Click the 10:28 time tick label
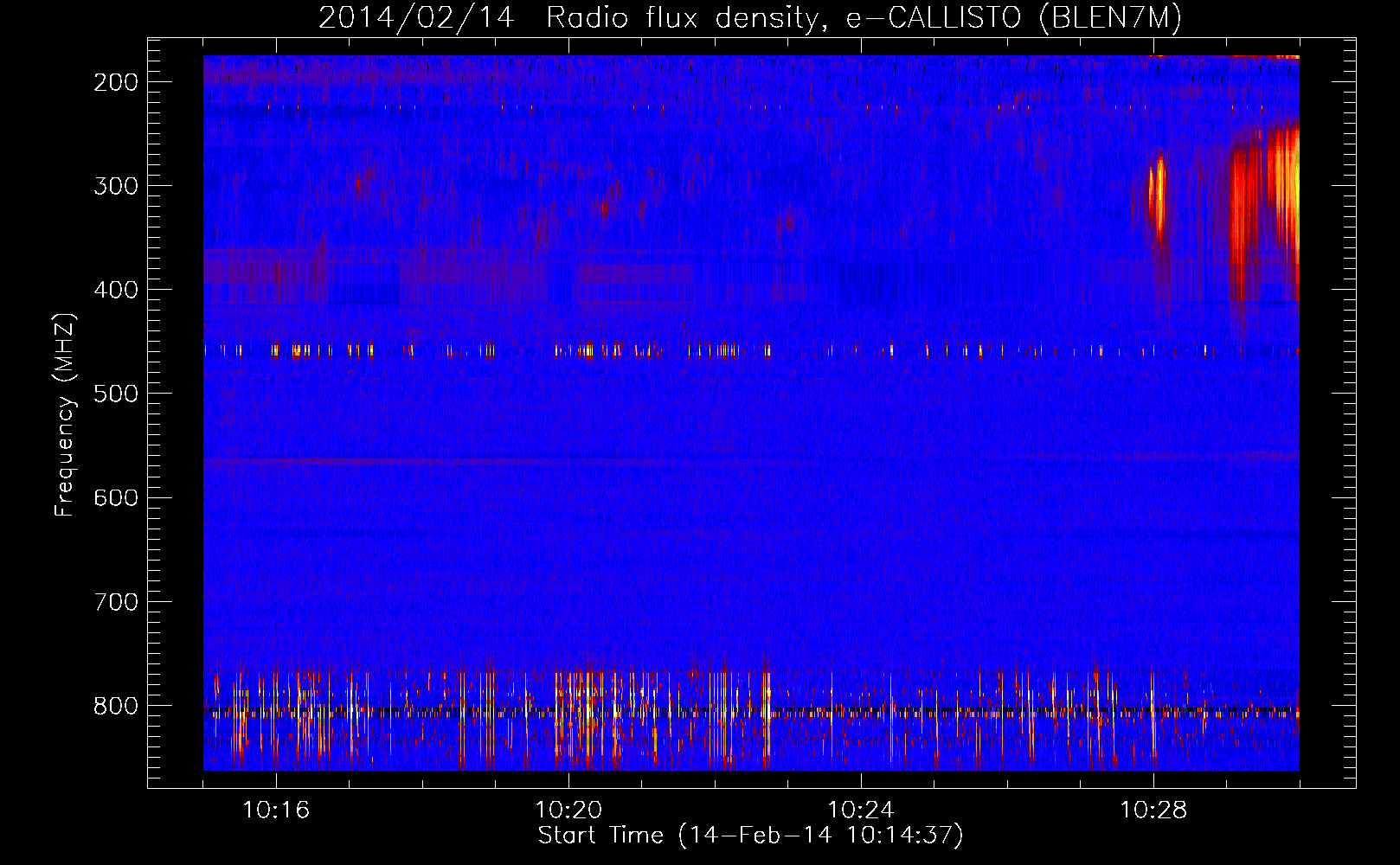 pyautogui.click(x=1153, y=810)
